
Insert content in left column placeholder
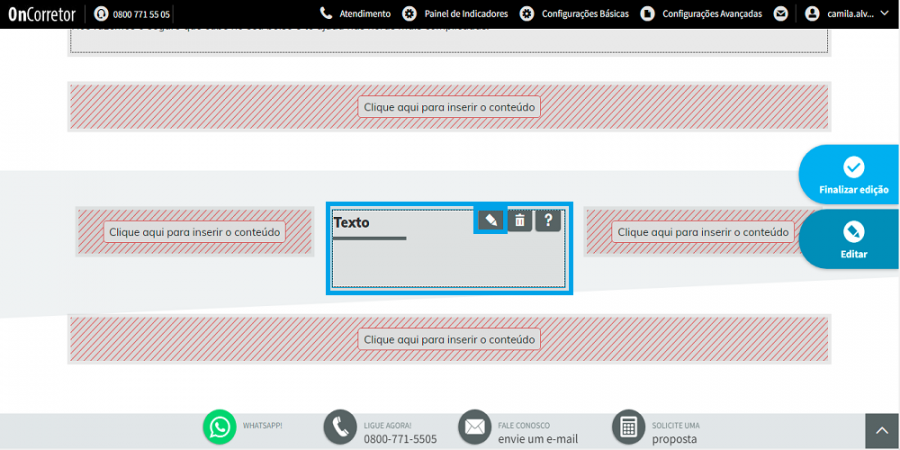point(195,232)
